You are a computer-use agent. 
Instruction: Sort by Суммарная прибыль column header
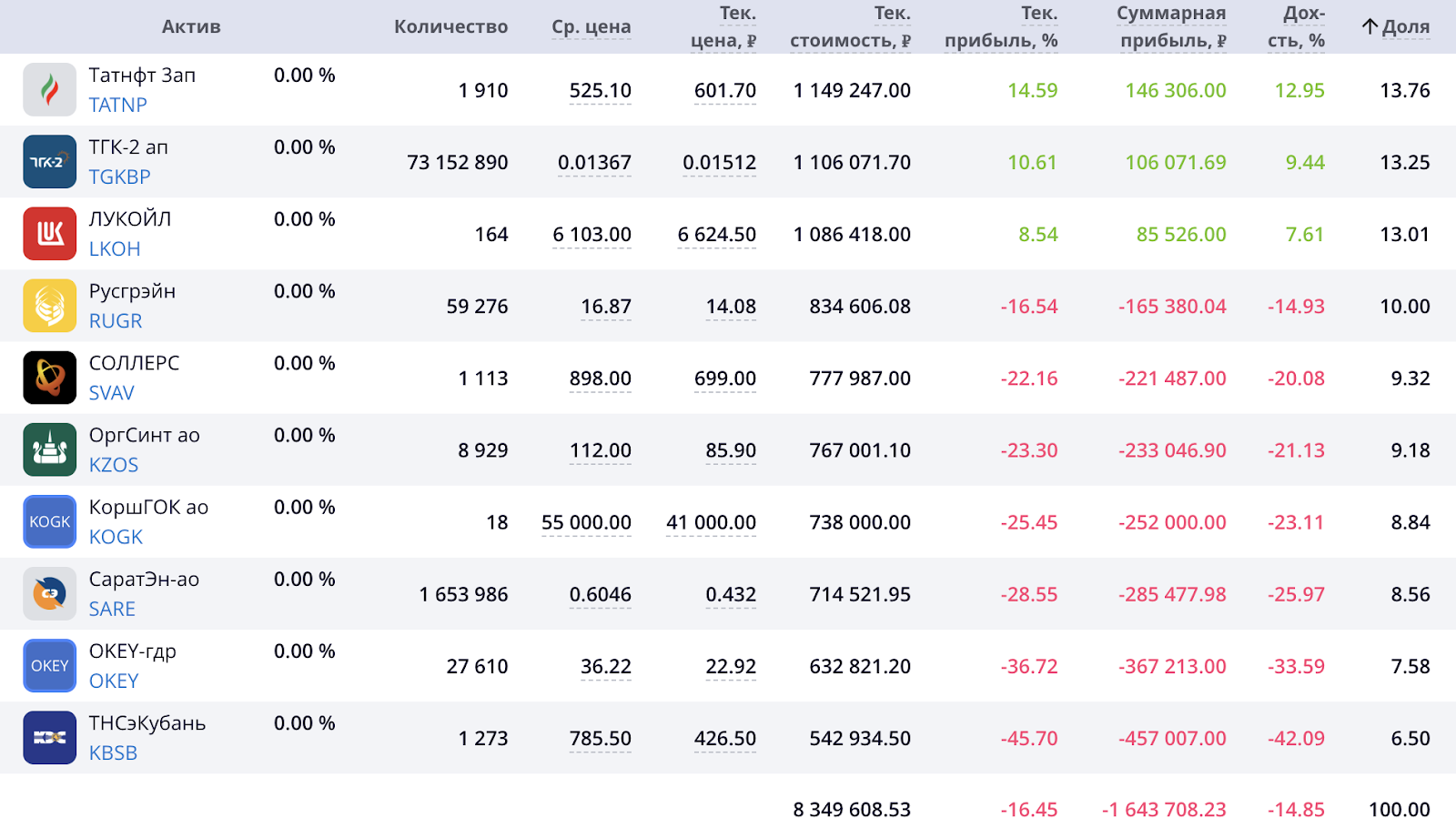(x=1172, y=26)
